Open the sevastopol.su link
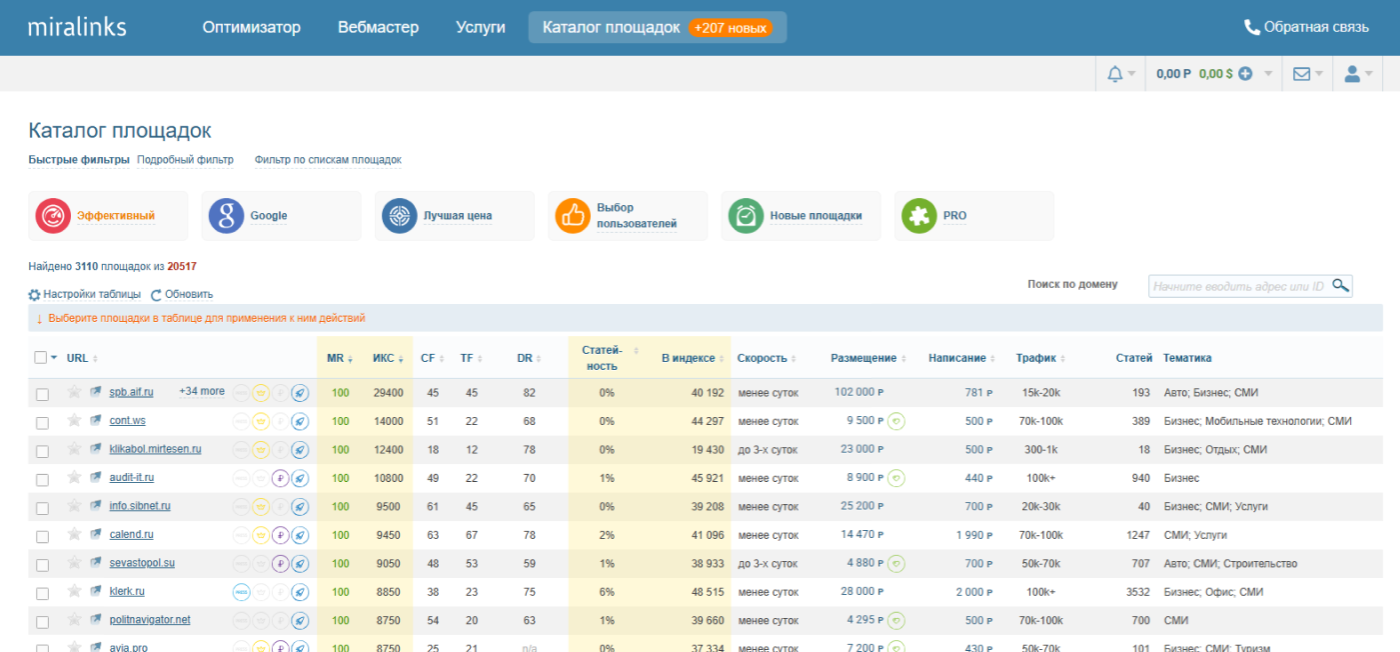The width and height of the screenshot is (1400, 652). pyautogui.click(x=142, y=563)
